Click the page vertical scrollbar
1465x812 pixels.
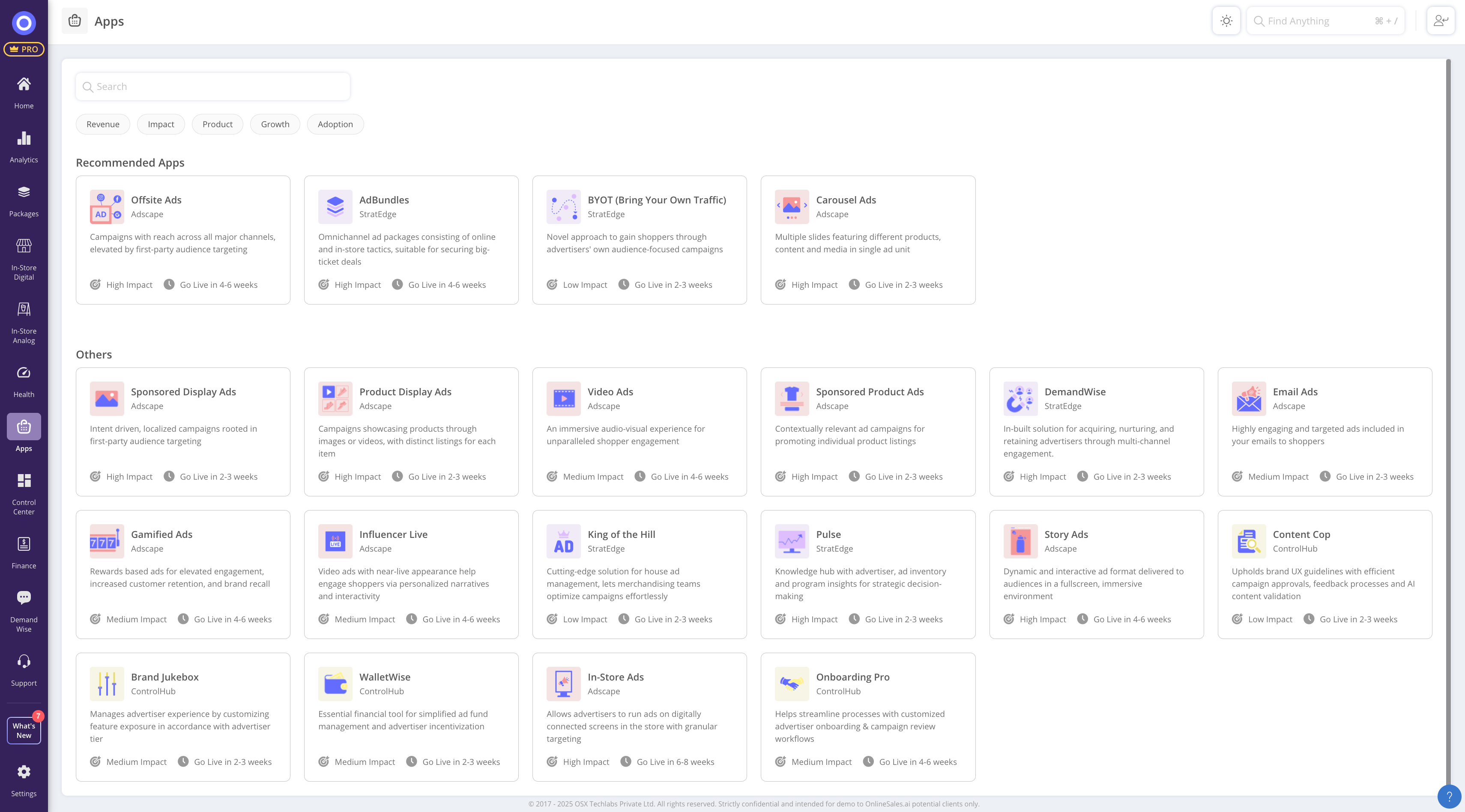[1448, 398]
